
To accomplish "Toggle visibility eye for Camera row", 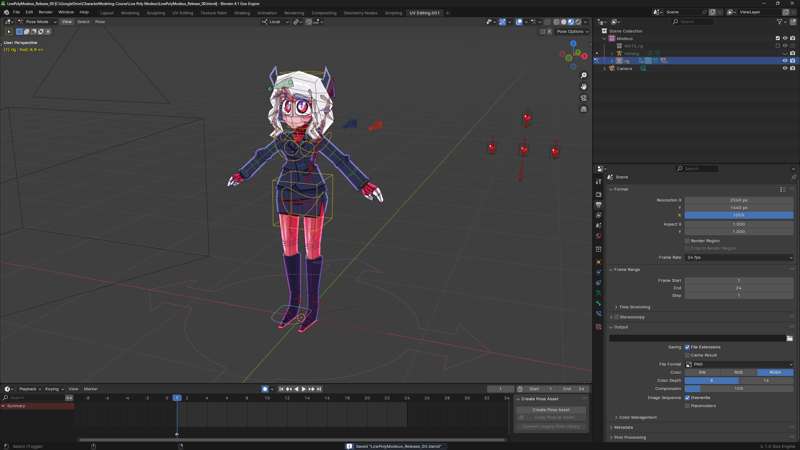I will point(785,68).
